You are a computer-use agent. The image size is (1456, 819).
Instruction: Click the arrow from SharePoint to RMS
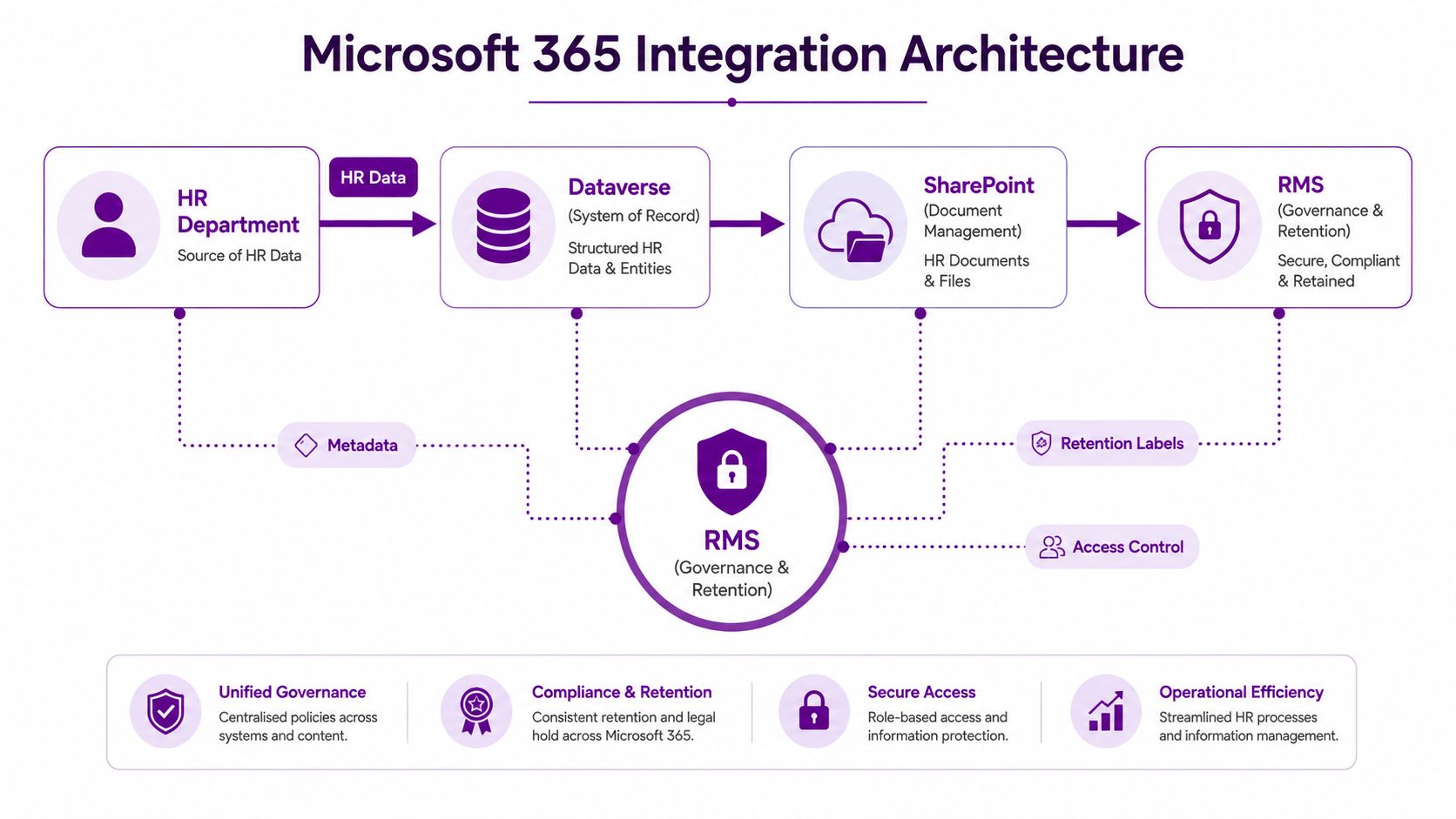[1103, 224]
